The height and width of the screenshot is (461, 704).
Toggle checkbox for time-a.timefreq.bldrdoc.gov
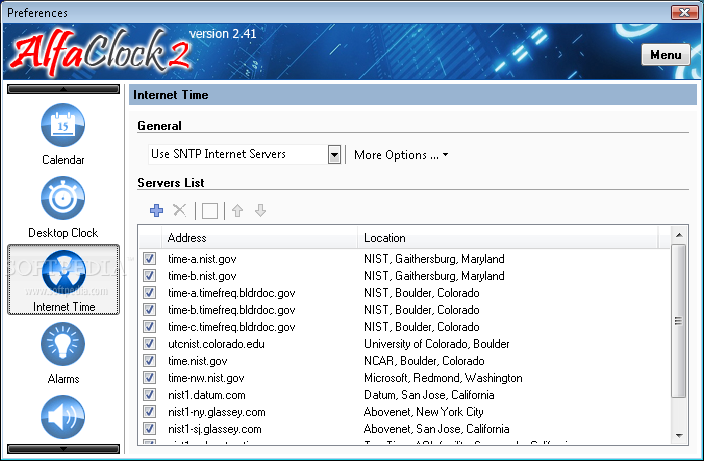point(150,293)
